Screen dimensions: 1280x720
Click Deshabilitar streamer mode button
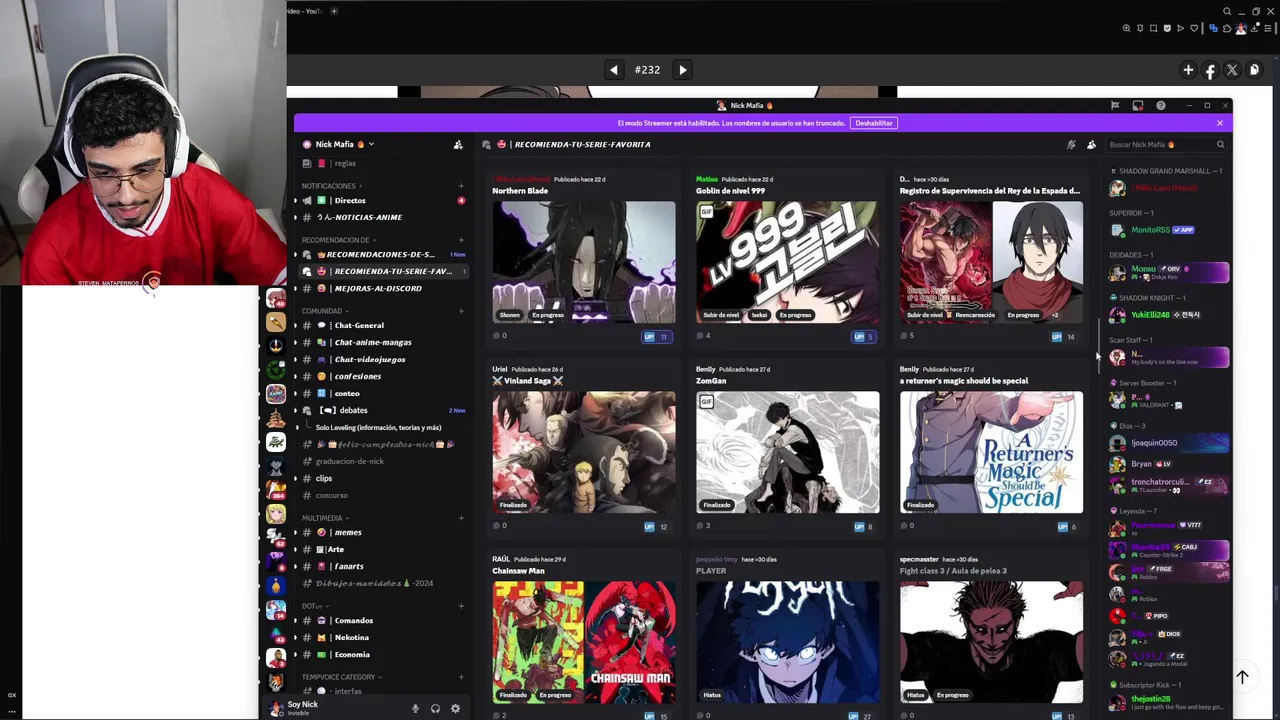coord(873,123)
